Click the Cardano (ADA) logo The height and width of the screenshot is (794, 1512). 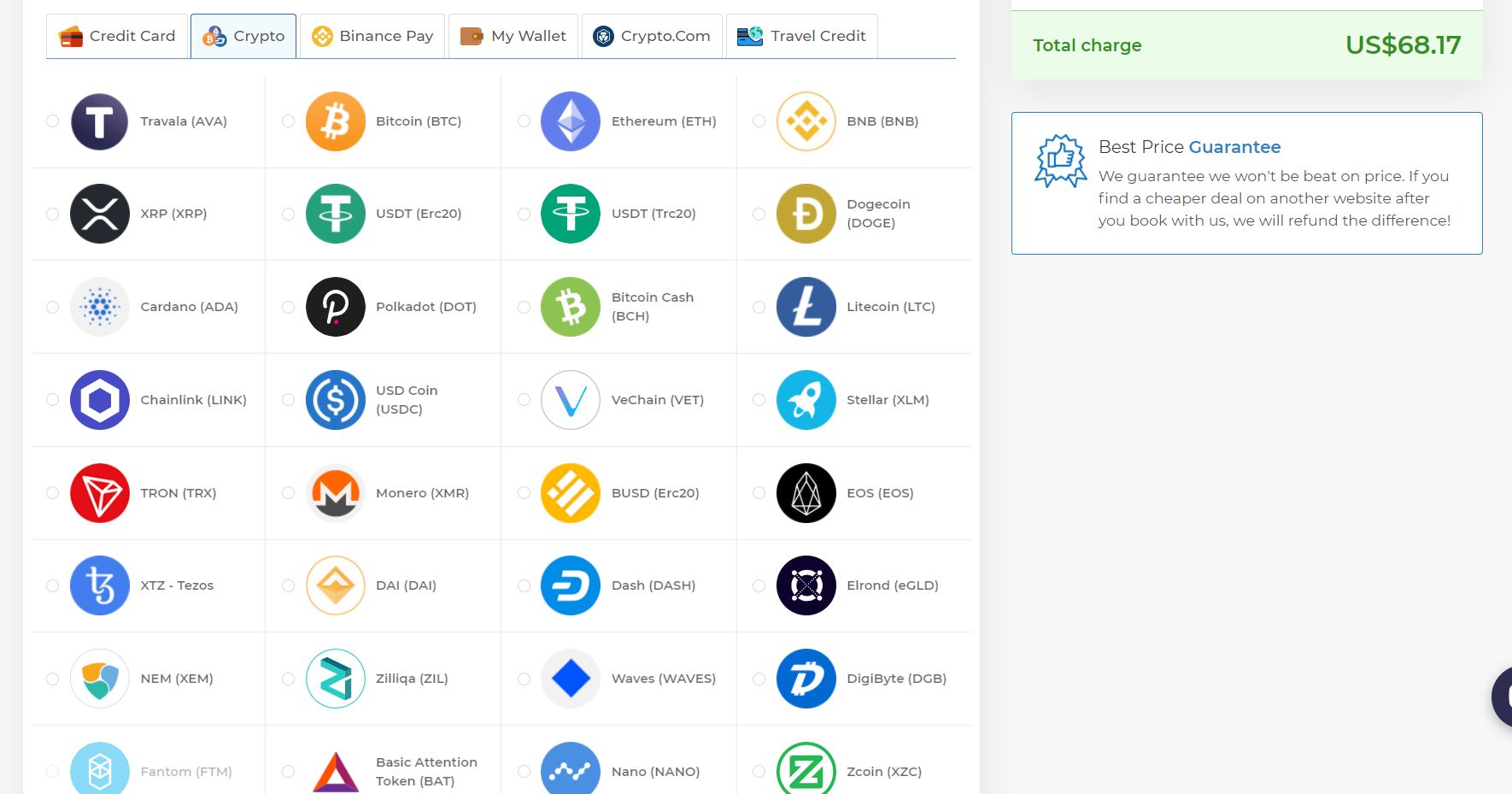click(100, 307)
